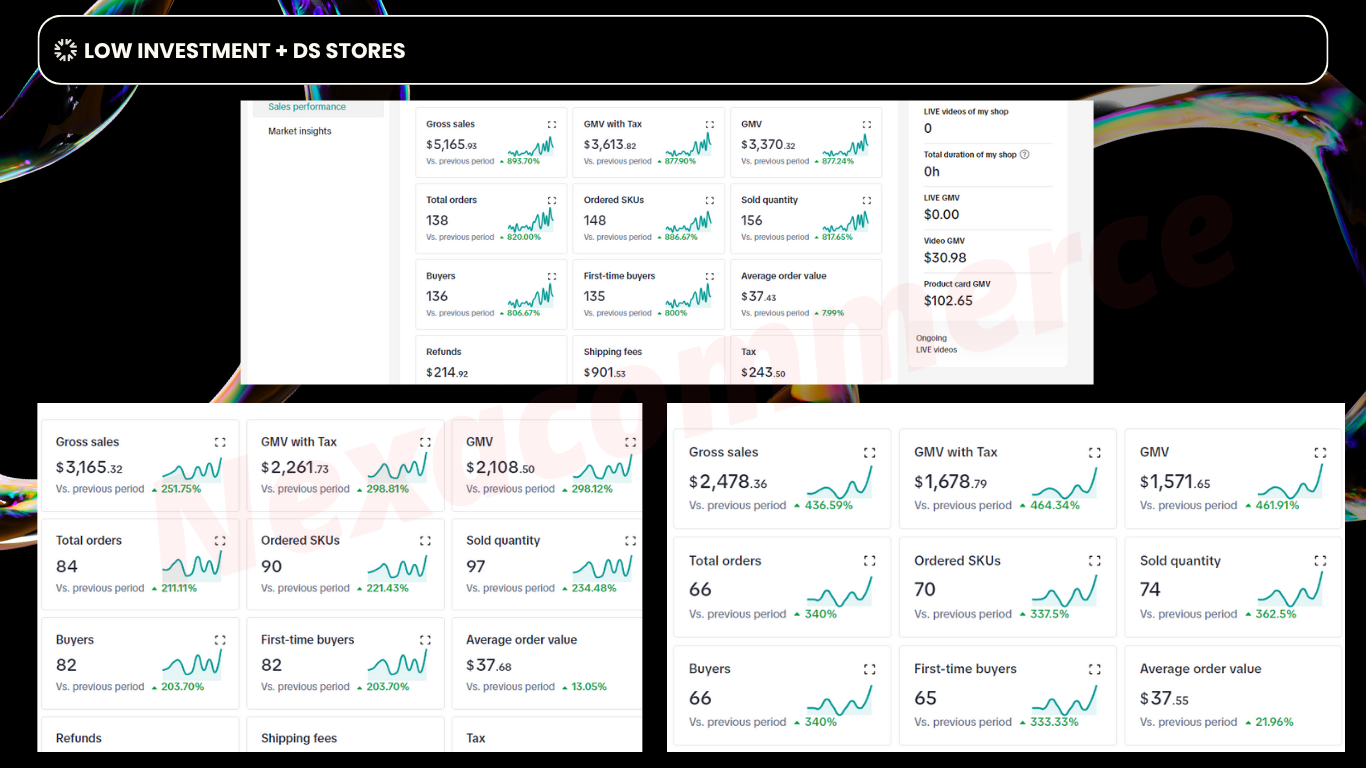Expand the GMV card showing $1,571.65

[1320, 453]
